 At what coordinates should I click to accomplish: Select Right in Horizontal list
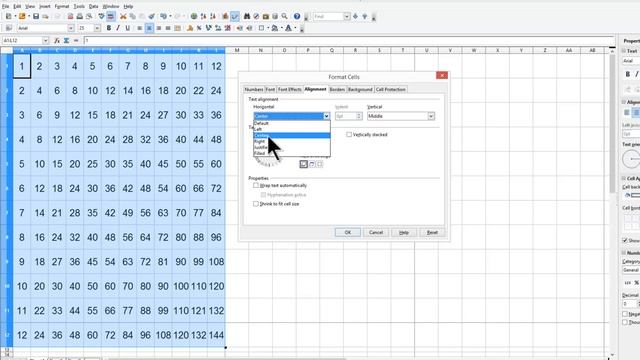(x=292, y=141)
